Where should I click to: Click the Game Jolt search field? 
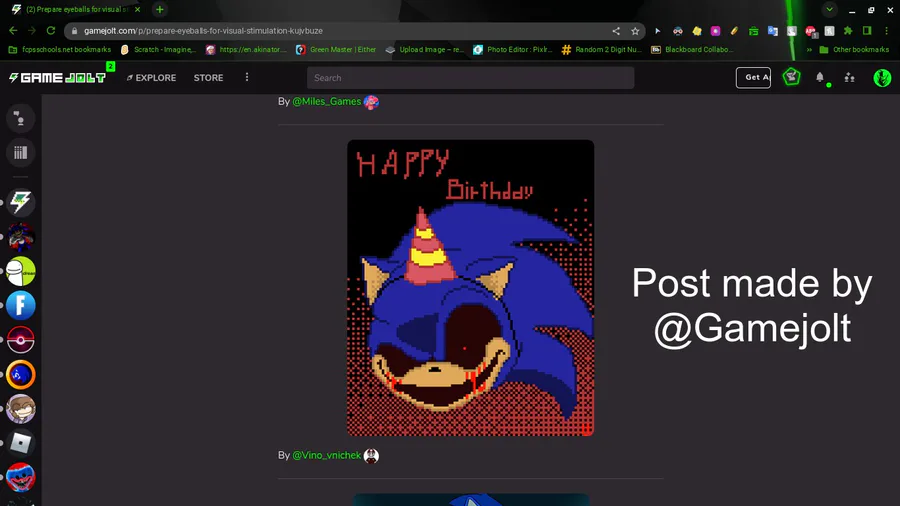[471, 77]
